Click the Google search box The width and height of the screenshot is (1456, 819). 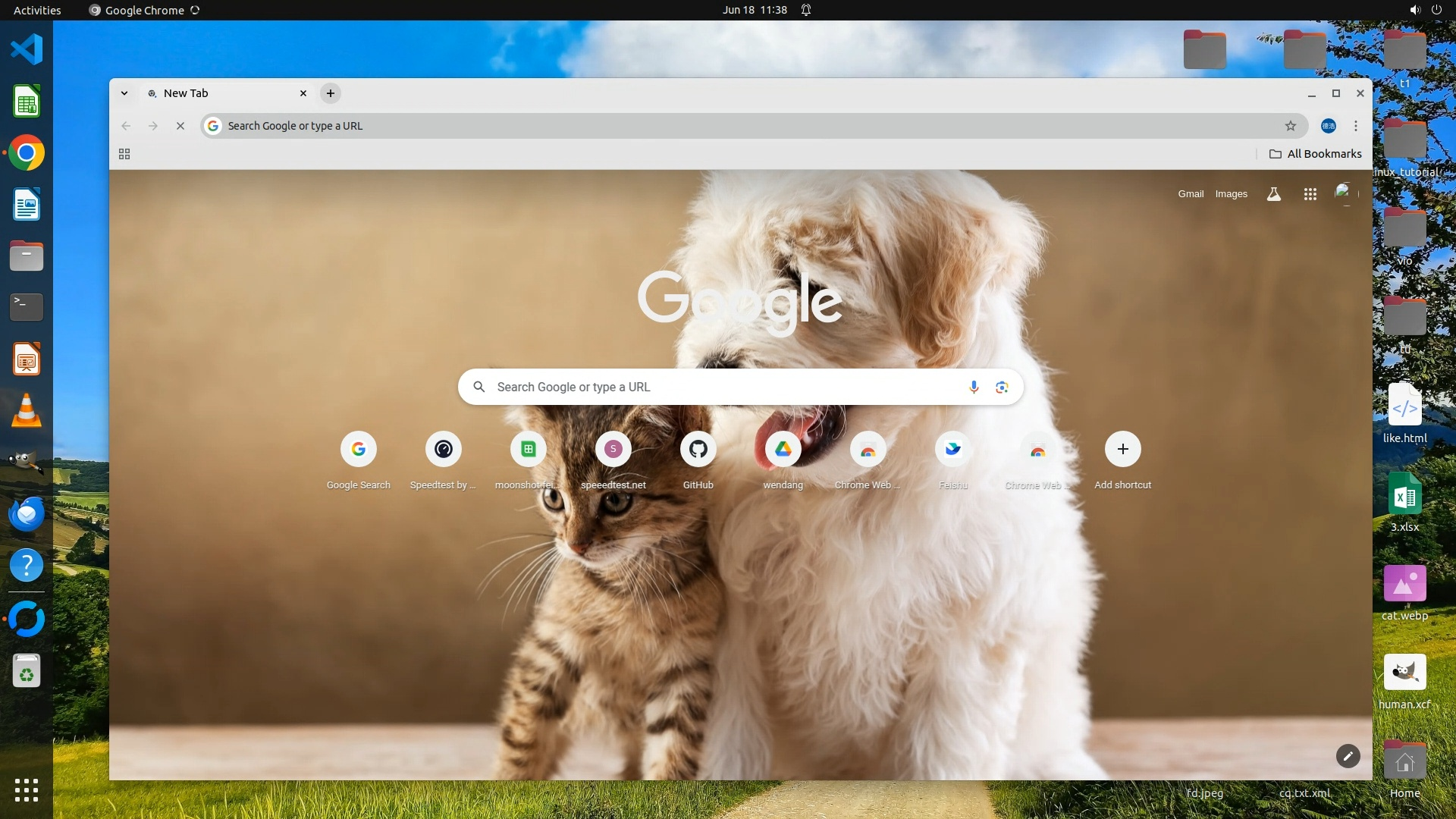click(x=720, y=387)
